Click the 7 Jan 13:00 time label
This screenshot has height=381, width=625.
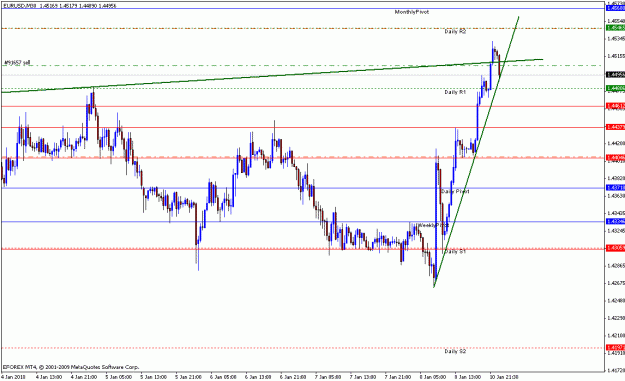363,377
